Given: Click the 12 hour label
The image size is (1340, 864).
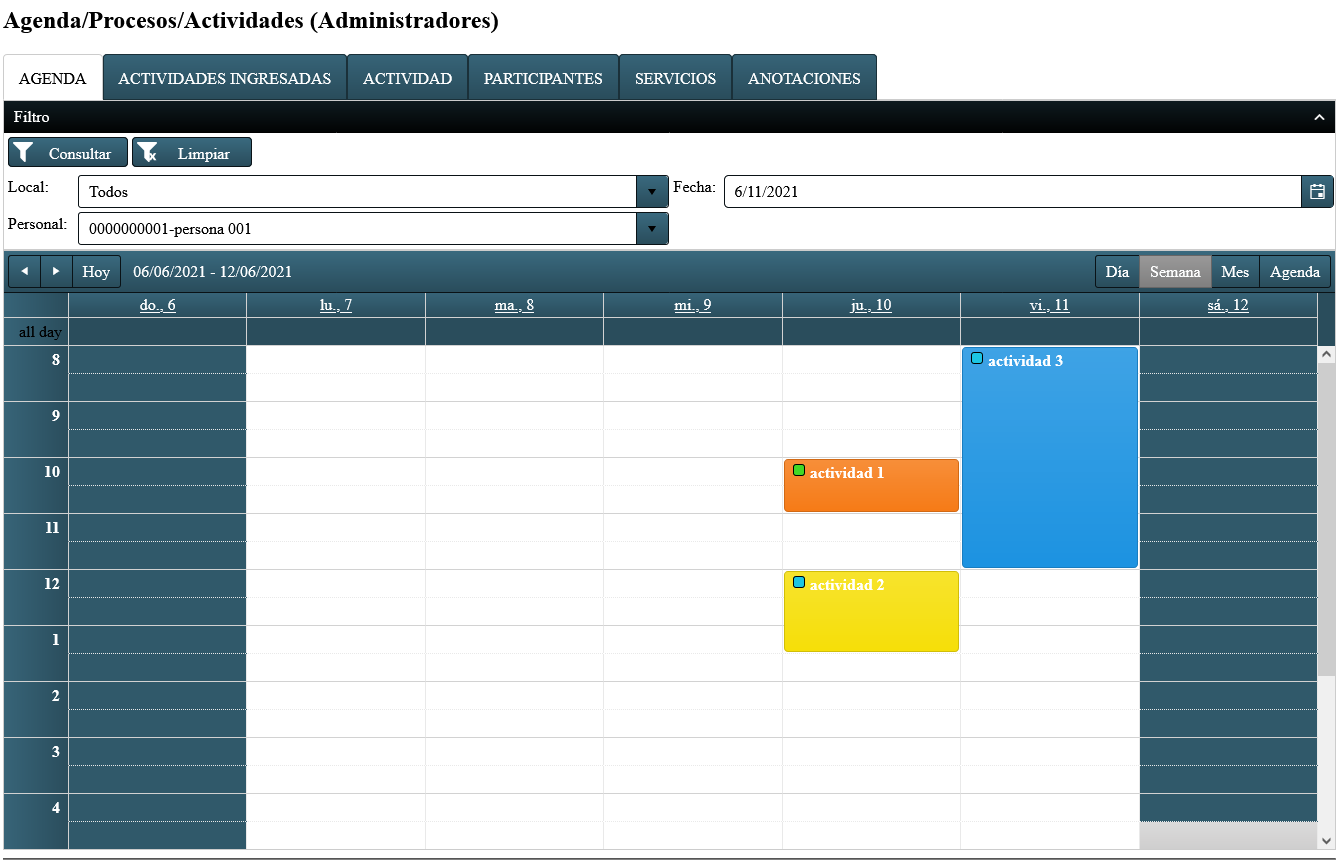Looking at the screenshot, I should click(x=52, y=584).
